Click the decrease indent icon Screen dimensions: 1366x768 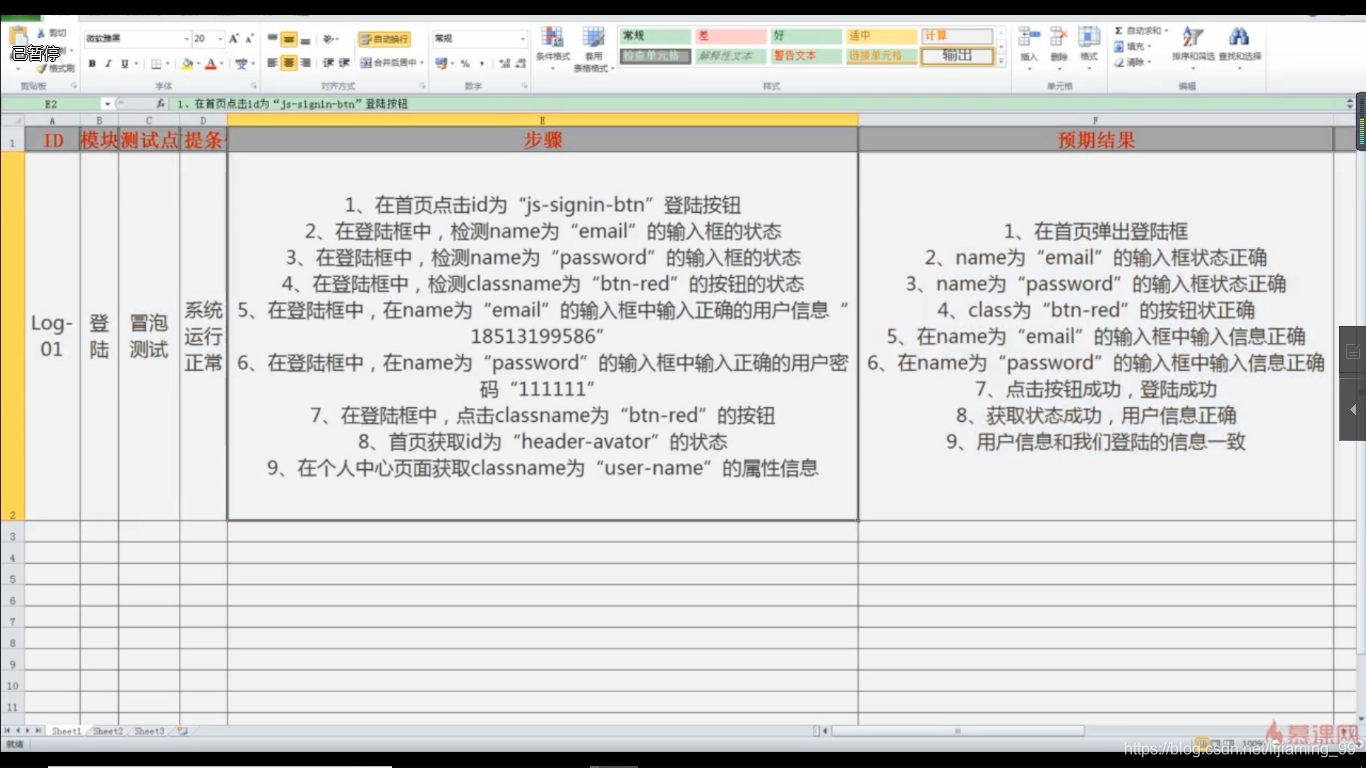coord(328,63)
